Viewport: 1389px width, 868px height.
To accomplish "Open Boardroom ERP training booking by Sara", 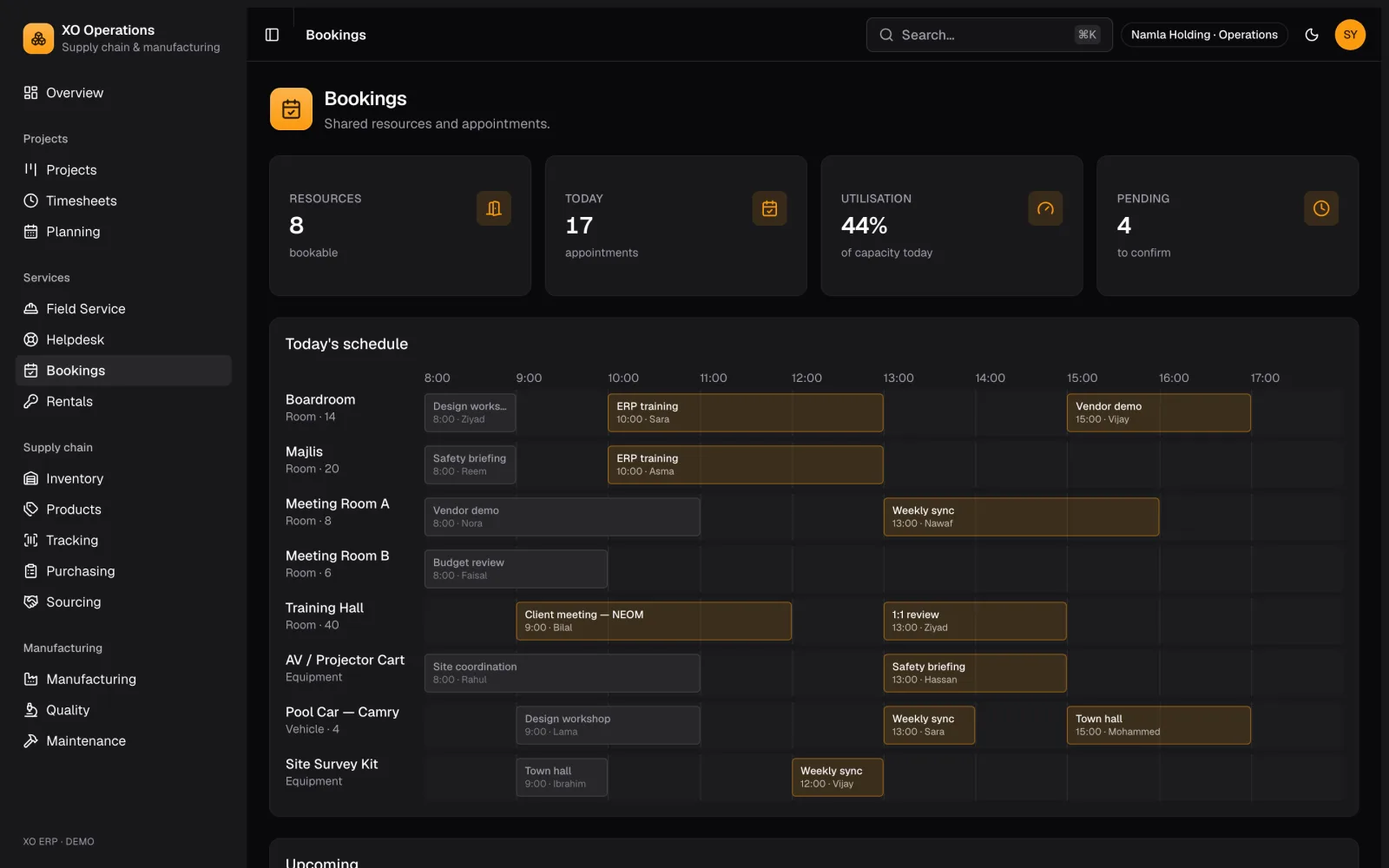I will click(x=746, y=412).
